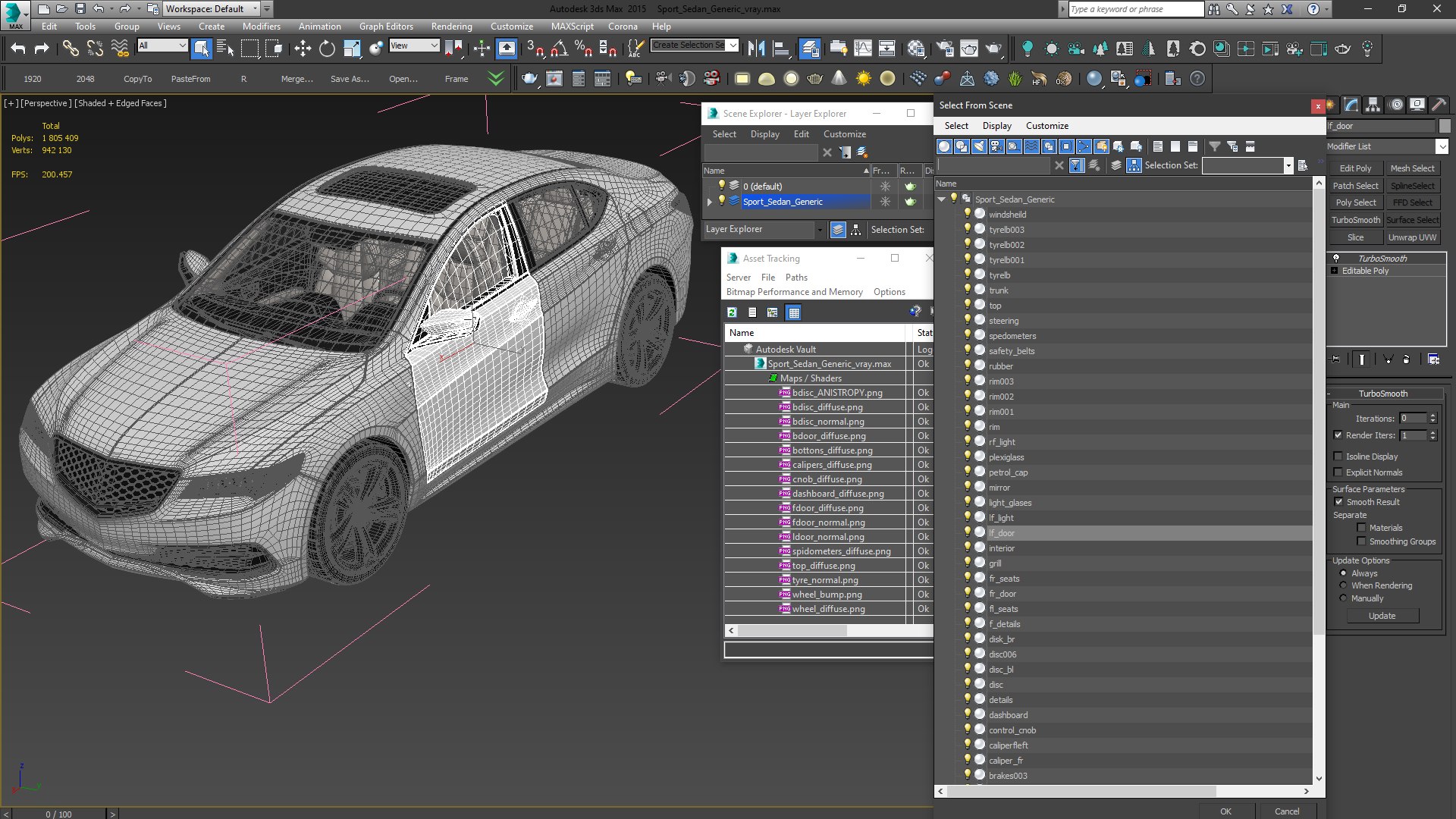Click the Render Setup teapot icon
The image size is (1456, 819).
tap(945, 49)
